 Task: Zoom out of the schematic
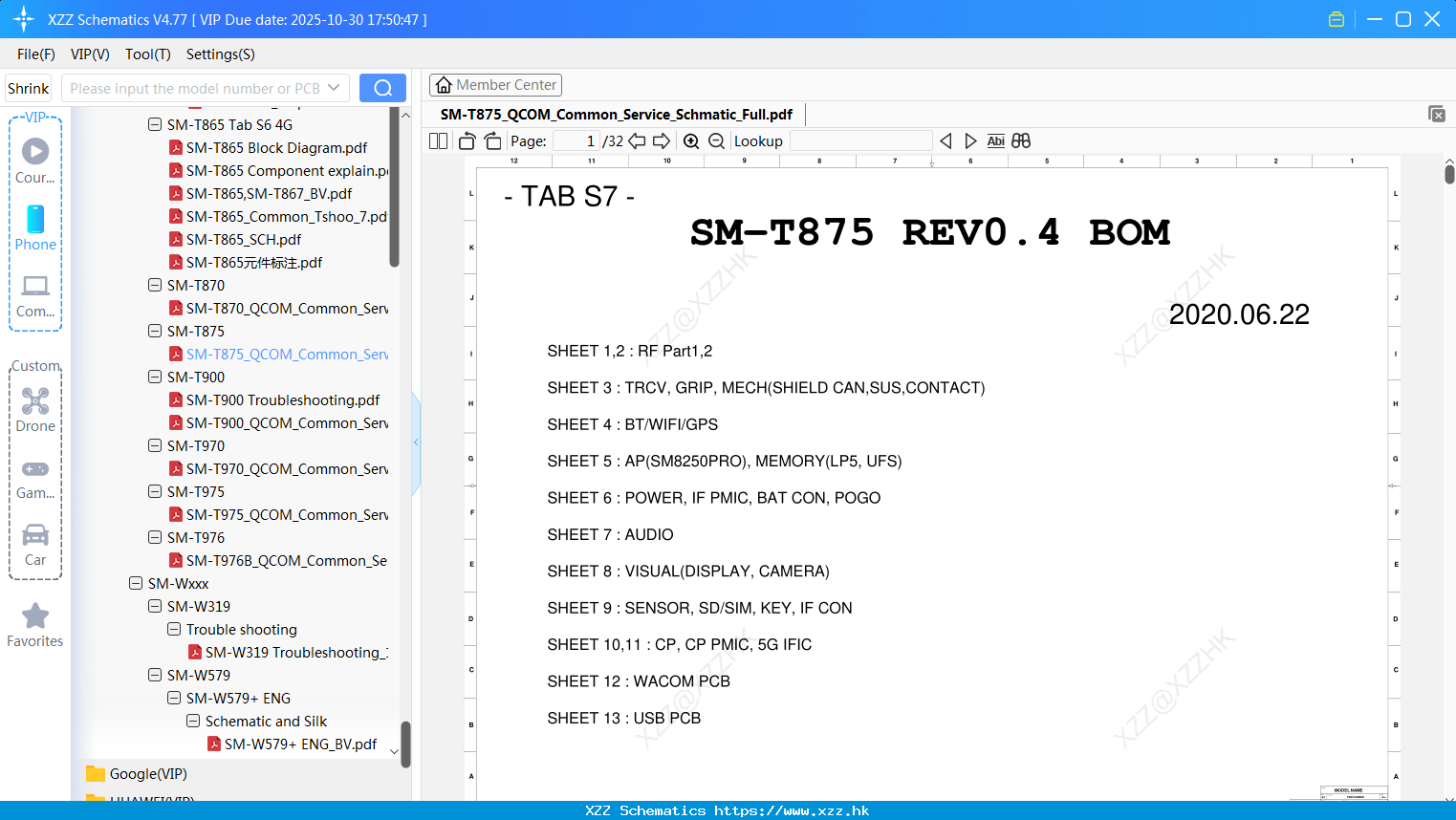click(x=716, y=141)
